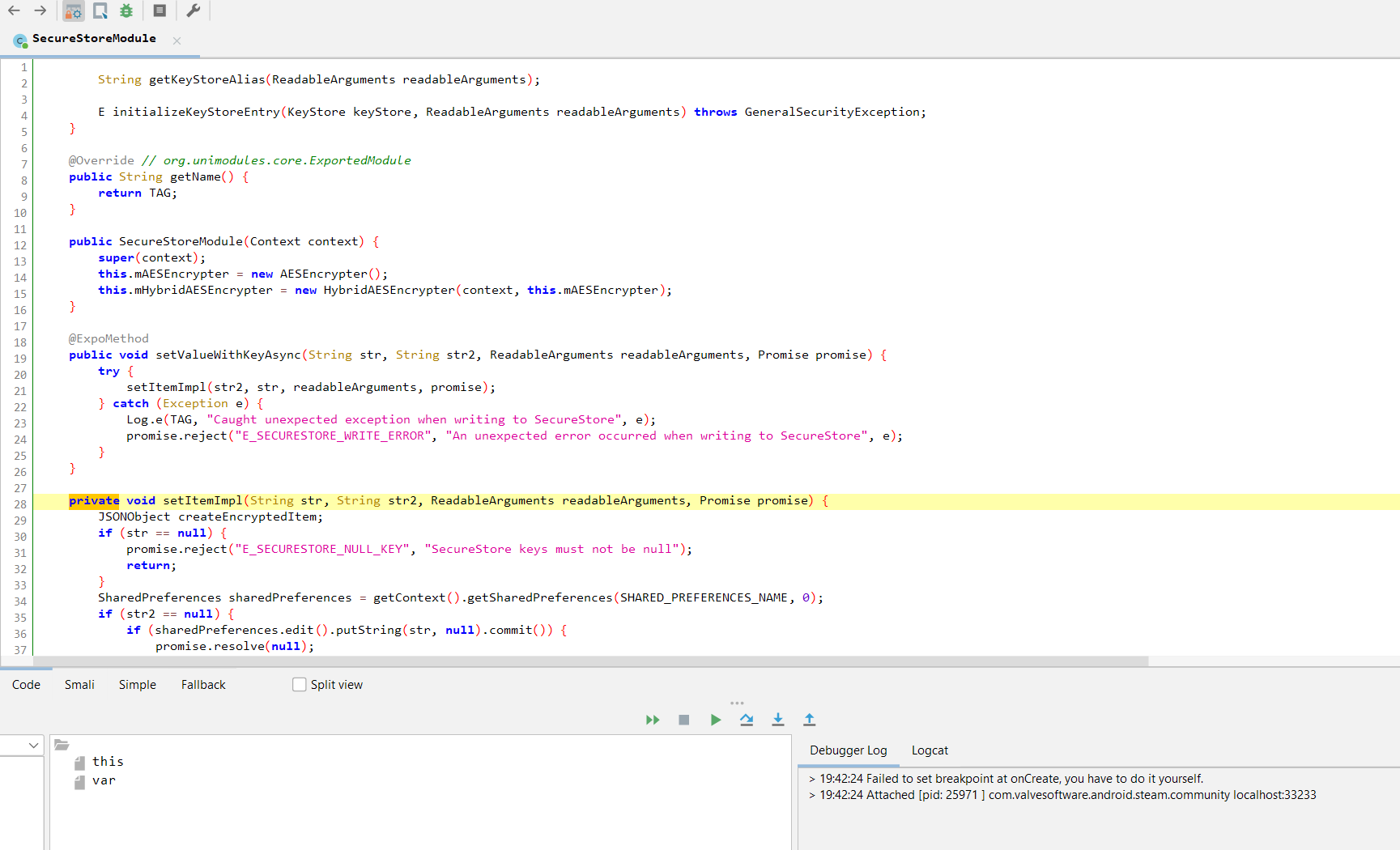
Task: Switch to the Logcat tab
Action: coord(929,750)
